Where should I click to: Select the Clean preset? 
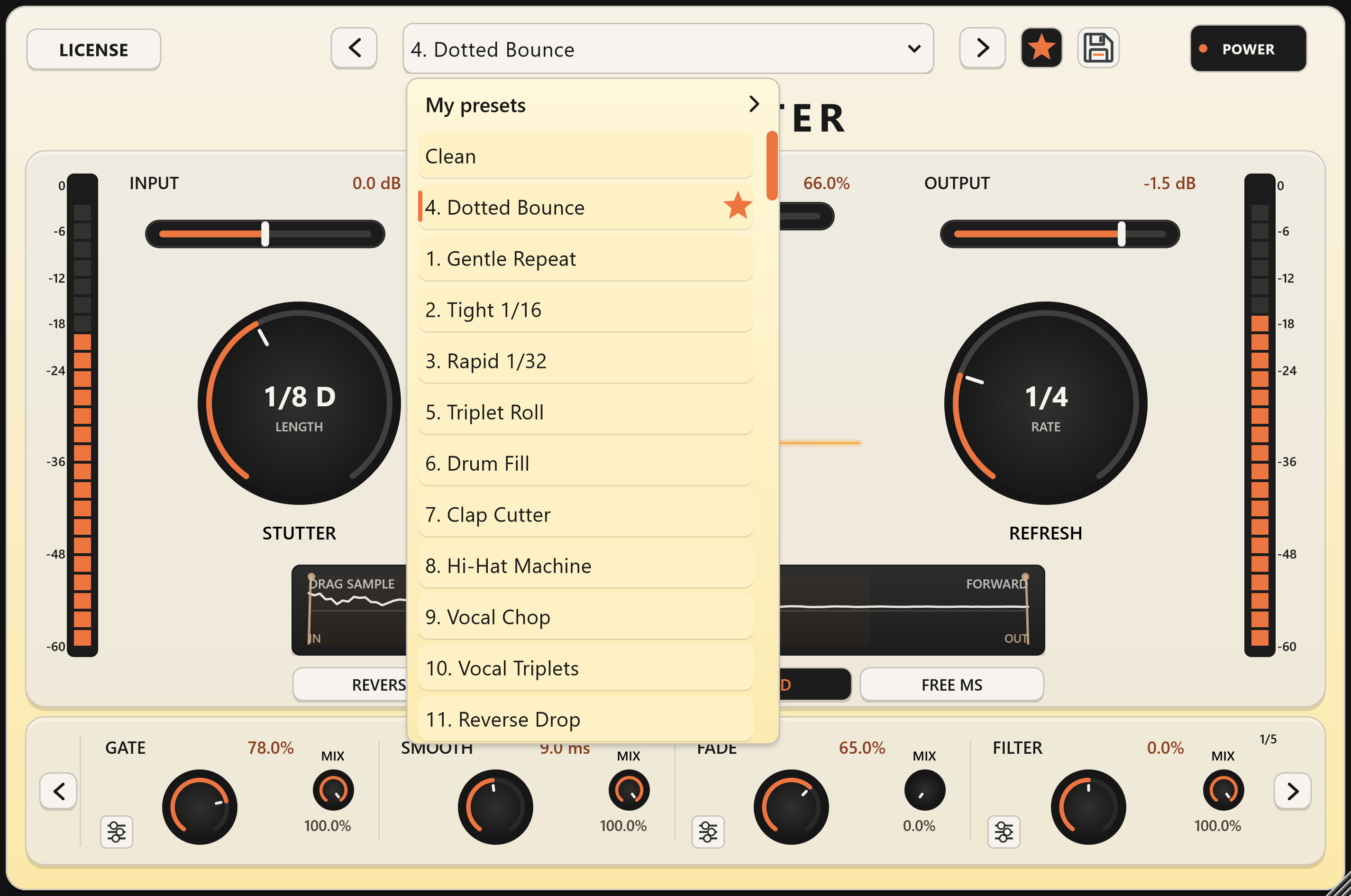[x=585, y=156]
